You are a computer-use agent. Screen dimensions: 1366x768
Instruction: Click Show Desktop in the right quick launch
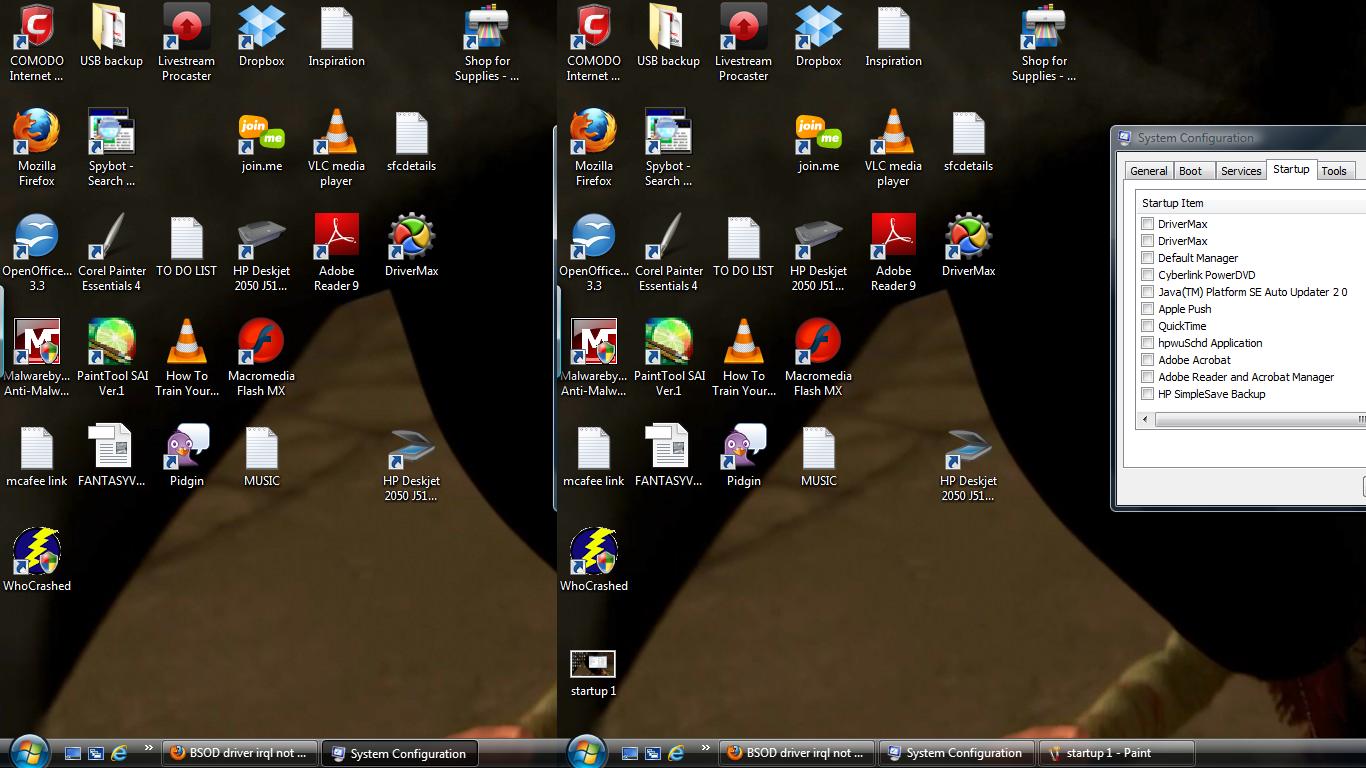pos(629,753)
